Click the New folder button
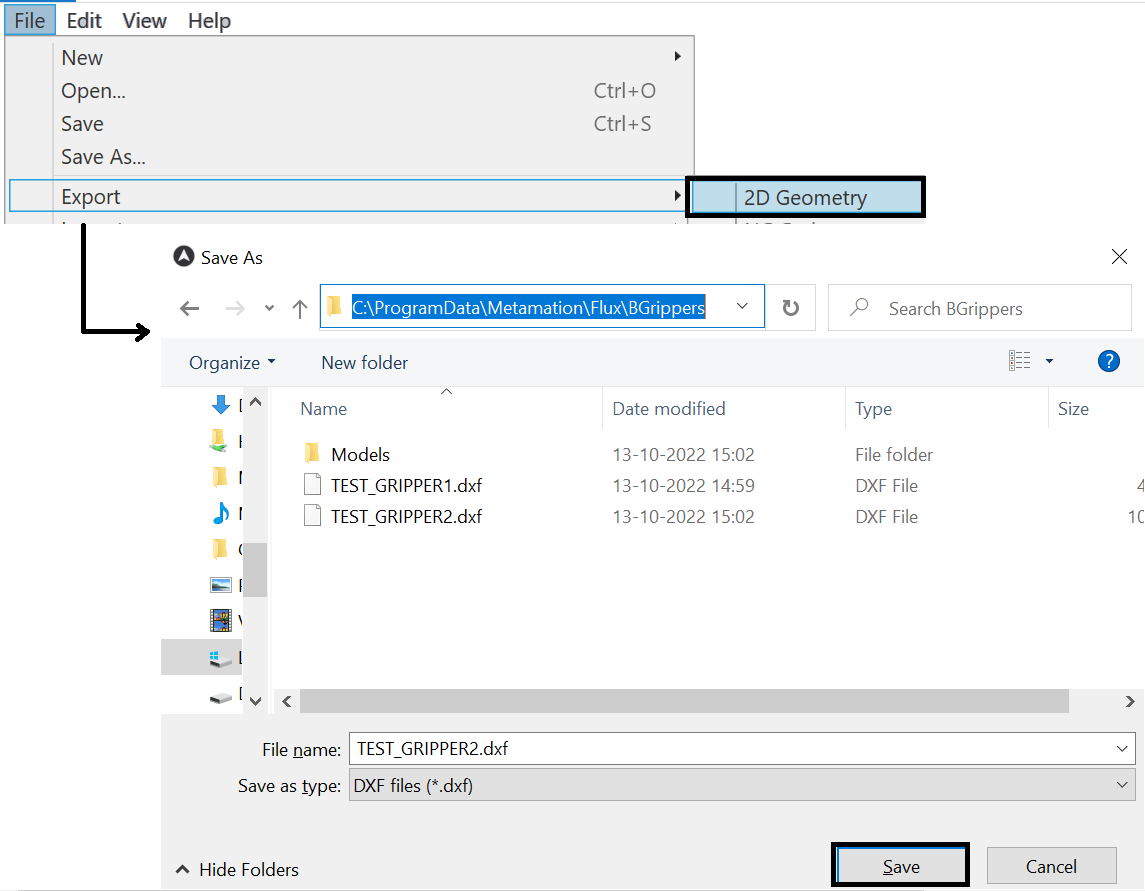 tap(364, 363)
